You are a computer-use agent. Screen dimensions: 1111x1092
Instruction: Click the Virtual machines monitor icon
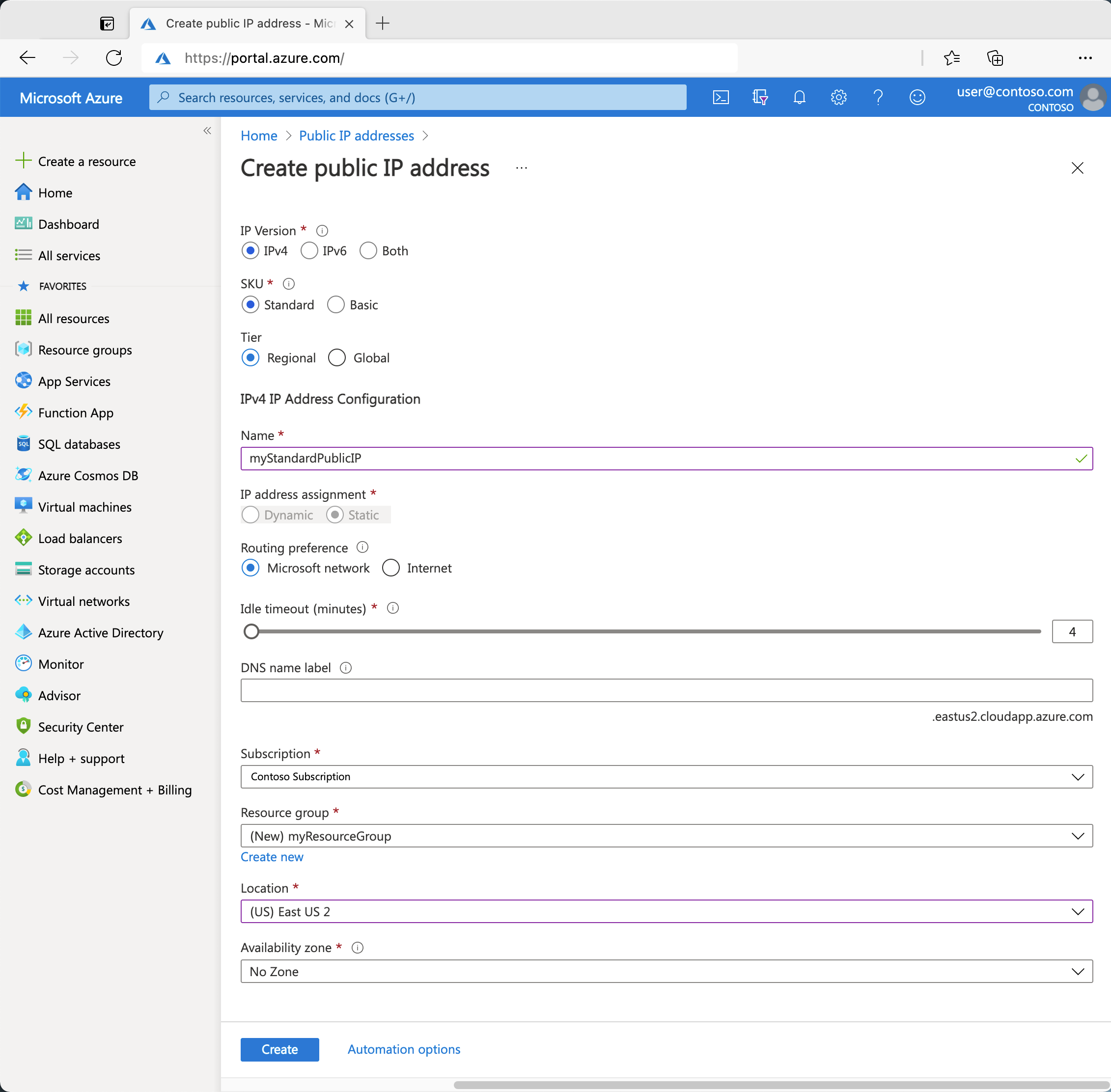[23, 506]
